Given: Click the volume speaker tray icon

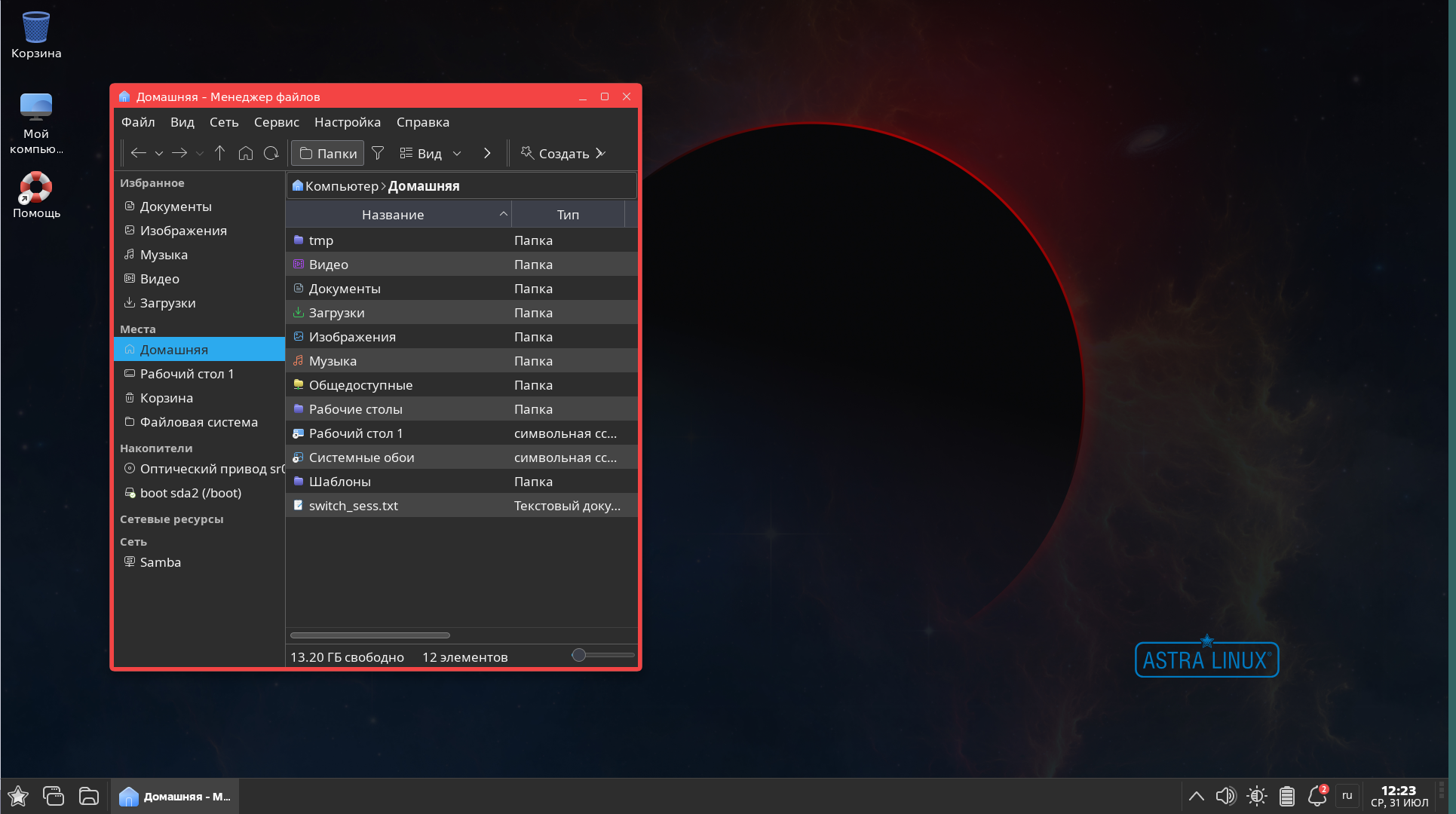Looking at the screenshot, I should 1225,796.
